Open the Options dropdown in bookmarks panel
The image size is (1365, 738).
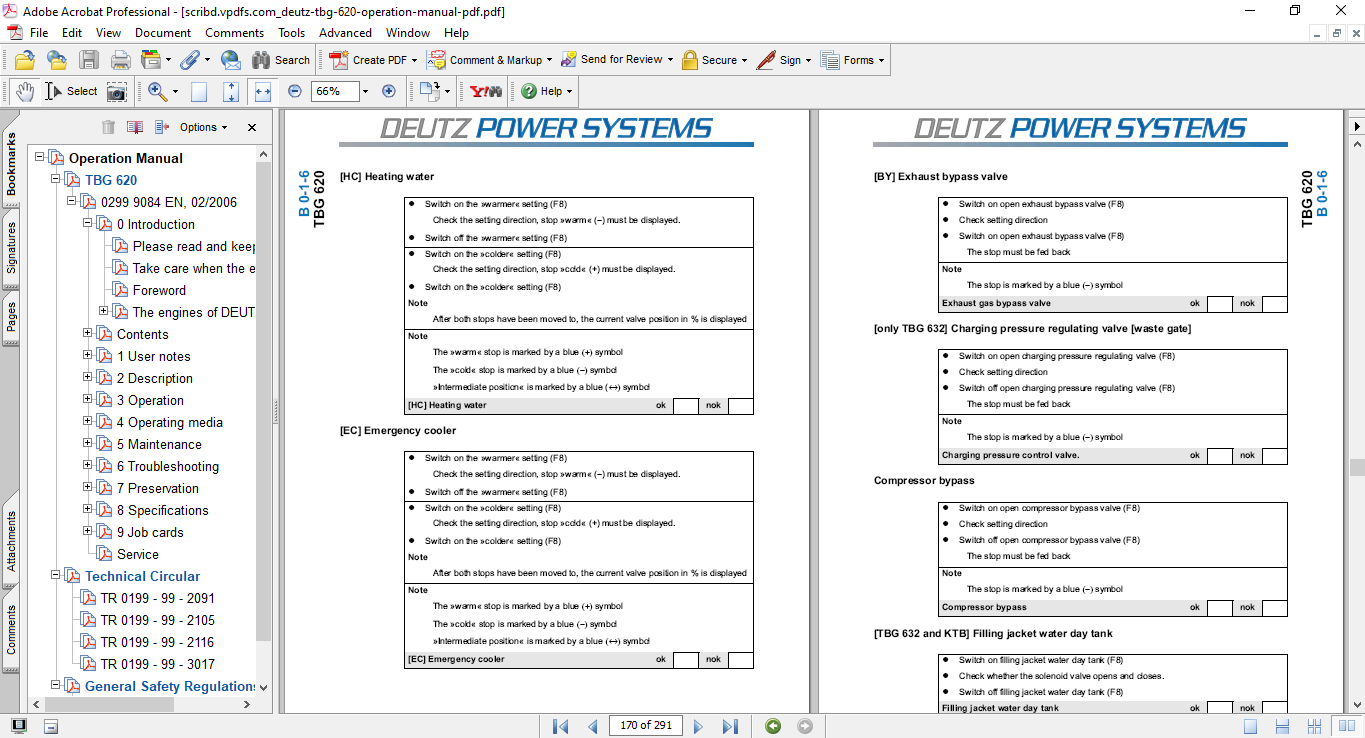point(203,127)
